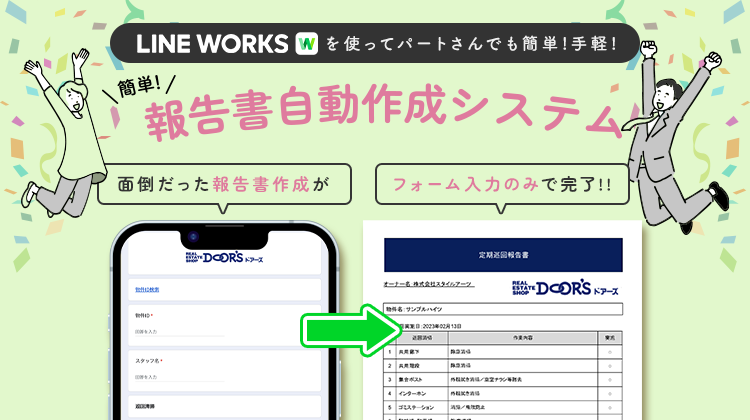Click the jumping woman illustration
The width and height of the screenshot is (750, 420).
pyautogui.click(x=65, y=134)
